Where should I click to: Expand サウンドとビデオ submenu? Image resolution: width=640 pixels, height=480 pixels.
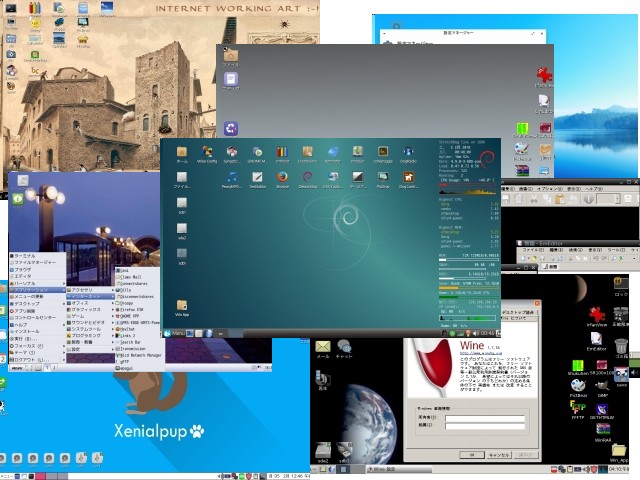coord(90,322)
